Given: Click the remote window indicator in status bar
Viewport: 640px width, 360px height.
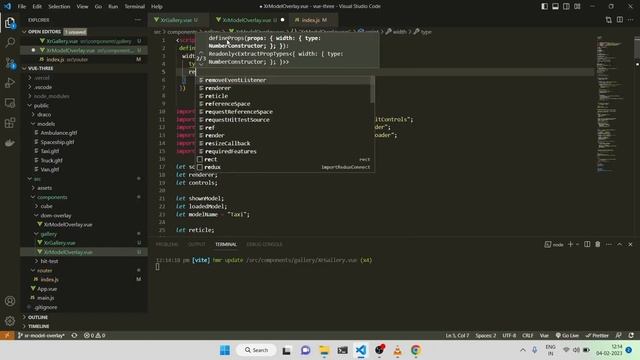Looking at the screenshot, I should pyautogui.click(x=7, y=335).
